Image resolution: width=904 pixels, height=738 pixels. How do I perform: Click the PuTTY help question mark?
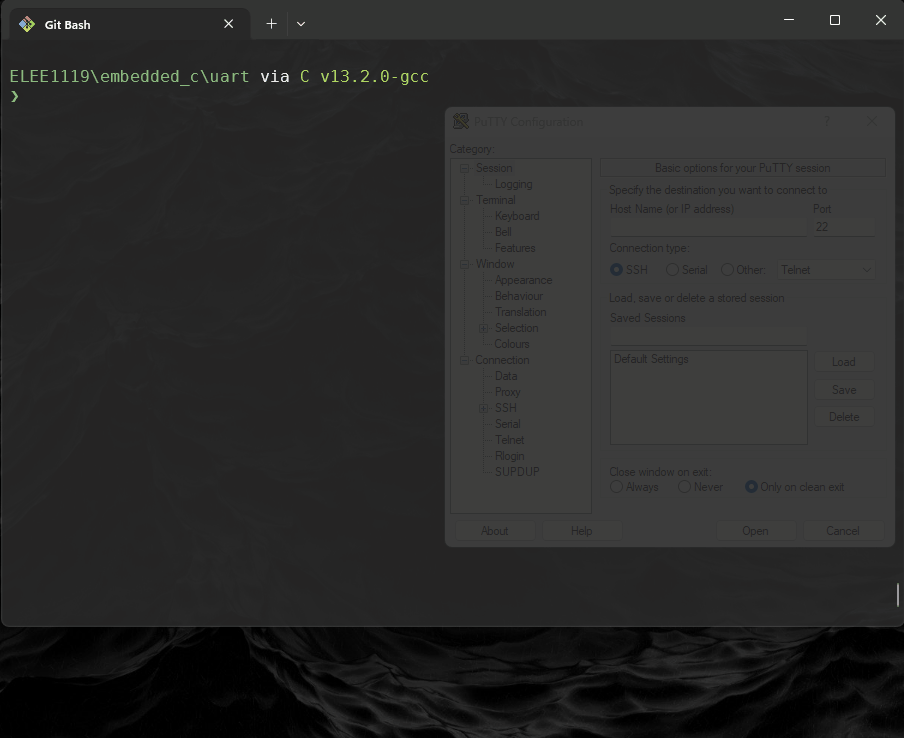point(827,121)
